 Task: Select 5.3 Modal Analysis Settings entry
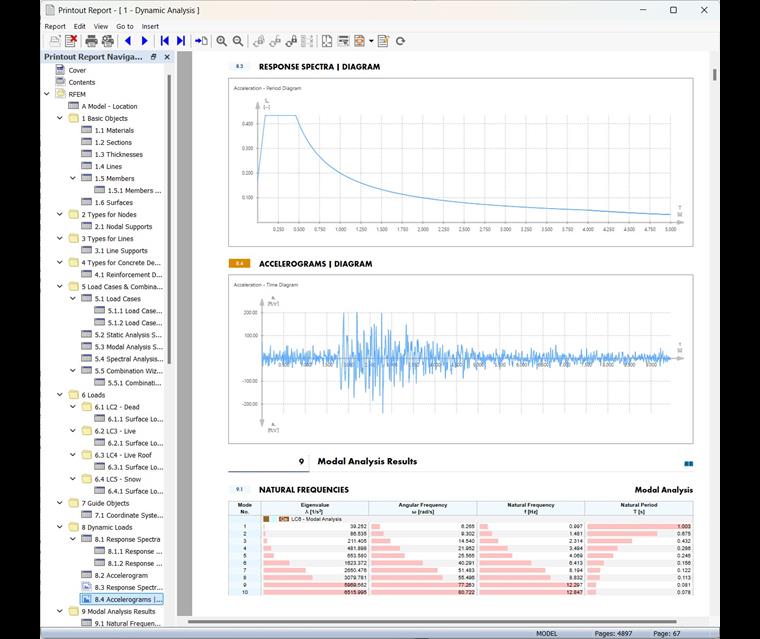click(x=128, y=347)
